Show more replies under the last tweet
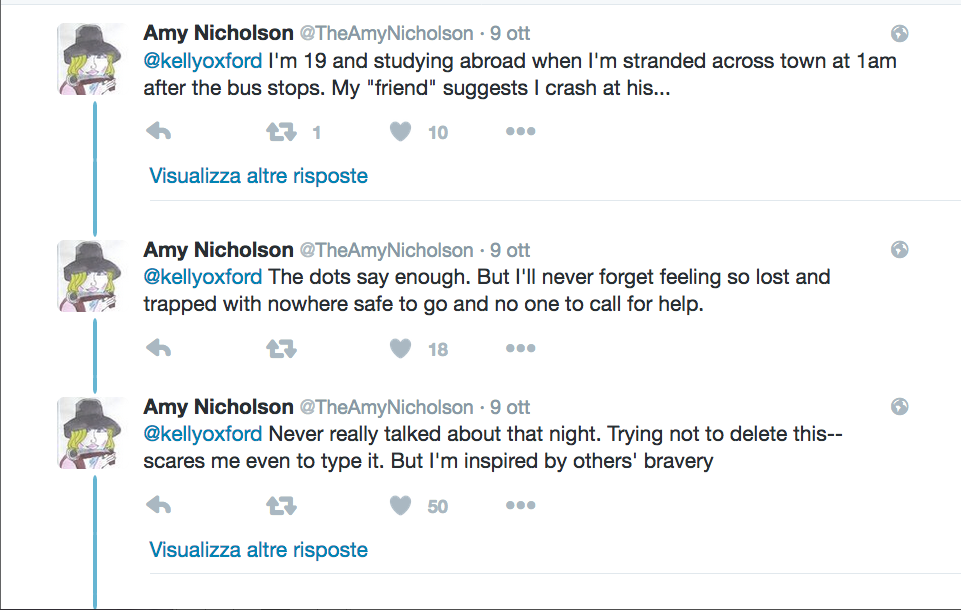The width and height of the screenshot is (961, 610). tap(258, 550)
